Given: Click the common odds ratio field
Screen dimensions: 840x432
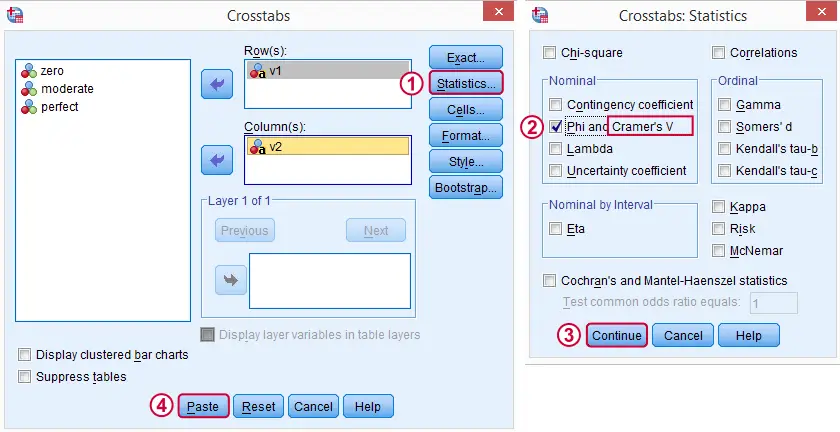Looking at the screenshot, I should pos(772,303).
